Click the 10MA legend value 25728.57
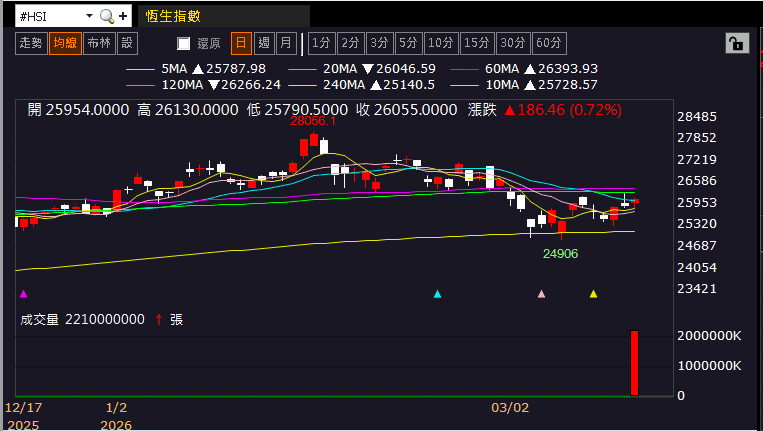763x431 pixels. (567, 85)
